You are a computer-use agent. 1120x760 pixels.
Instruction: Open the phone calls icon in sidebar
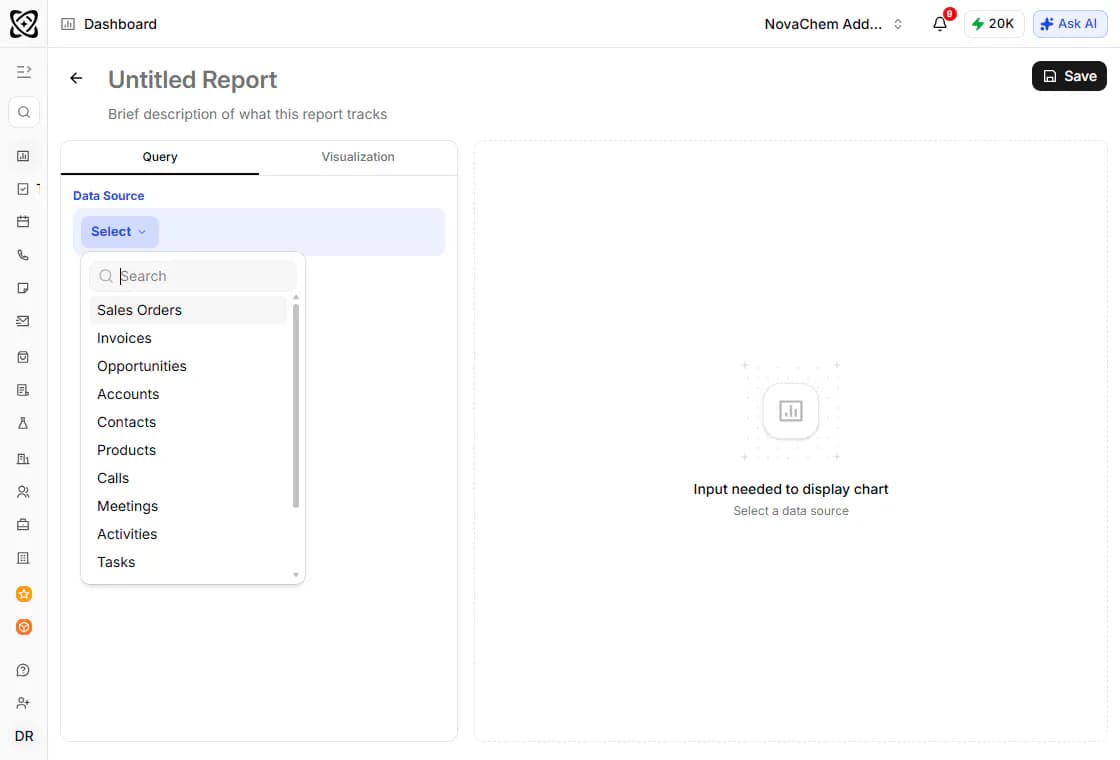(24, 255)
